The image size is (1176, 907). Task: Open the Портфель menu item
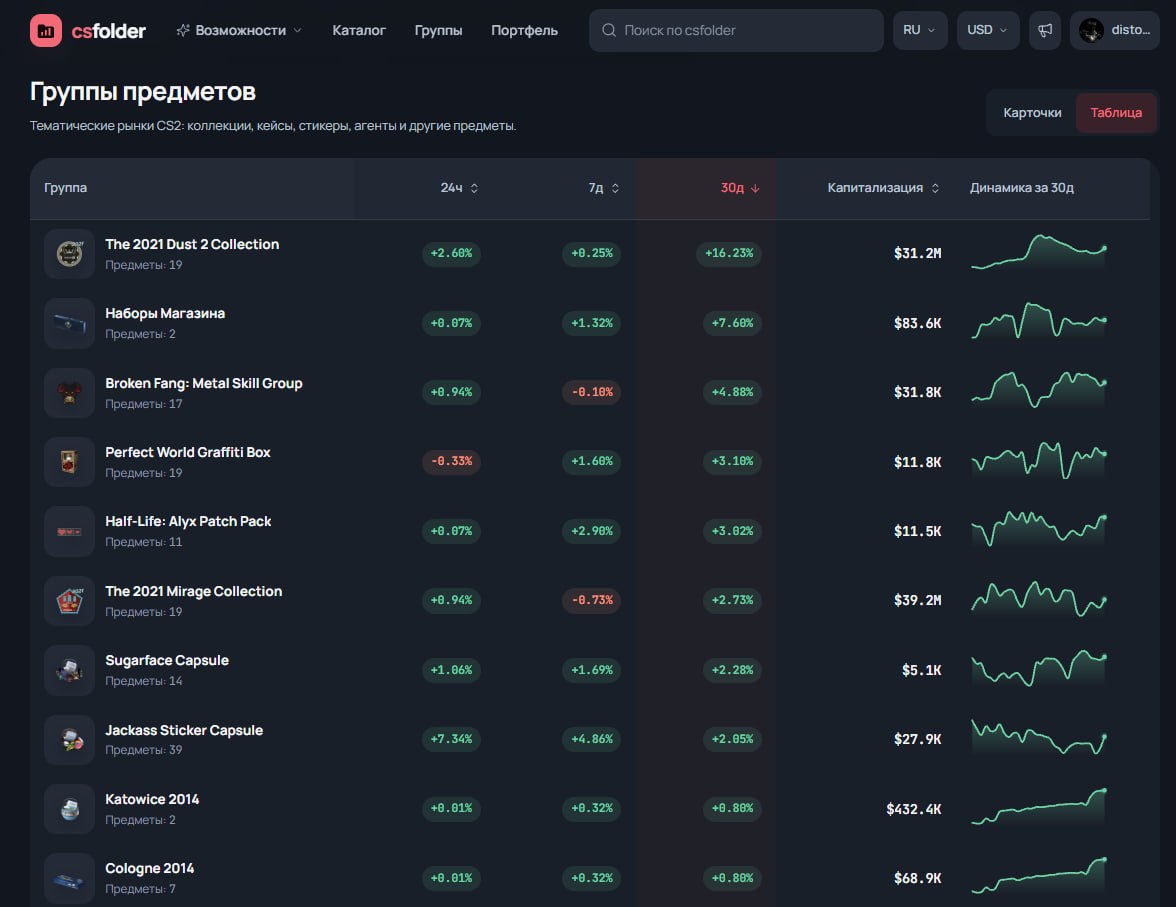[524, 31]
